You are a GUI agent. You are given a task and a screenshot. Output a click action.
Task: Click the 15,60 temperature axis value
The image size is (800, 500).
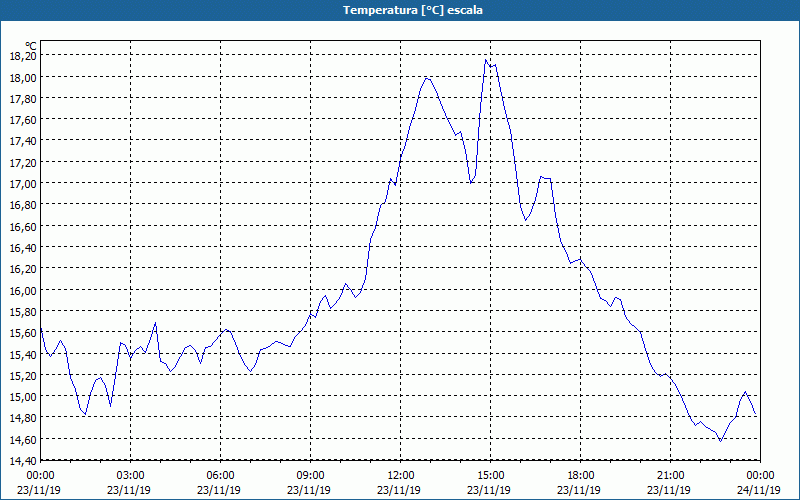23,333
